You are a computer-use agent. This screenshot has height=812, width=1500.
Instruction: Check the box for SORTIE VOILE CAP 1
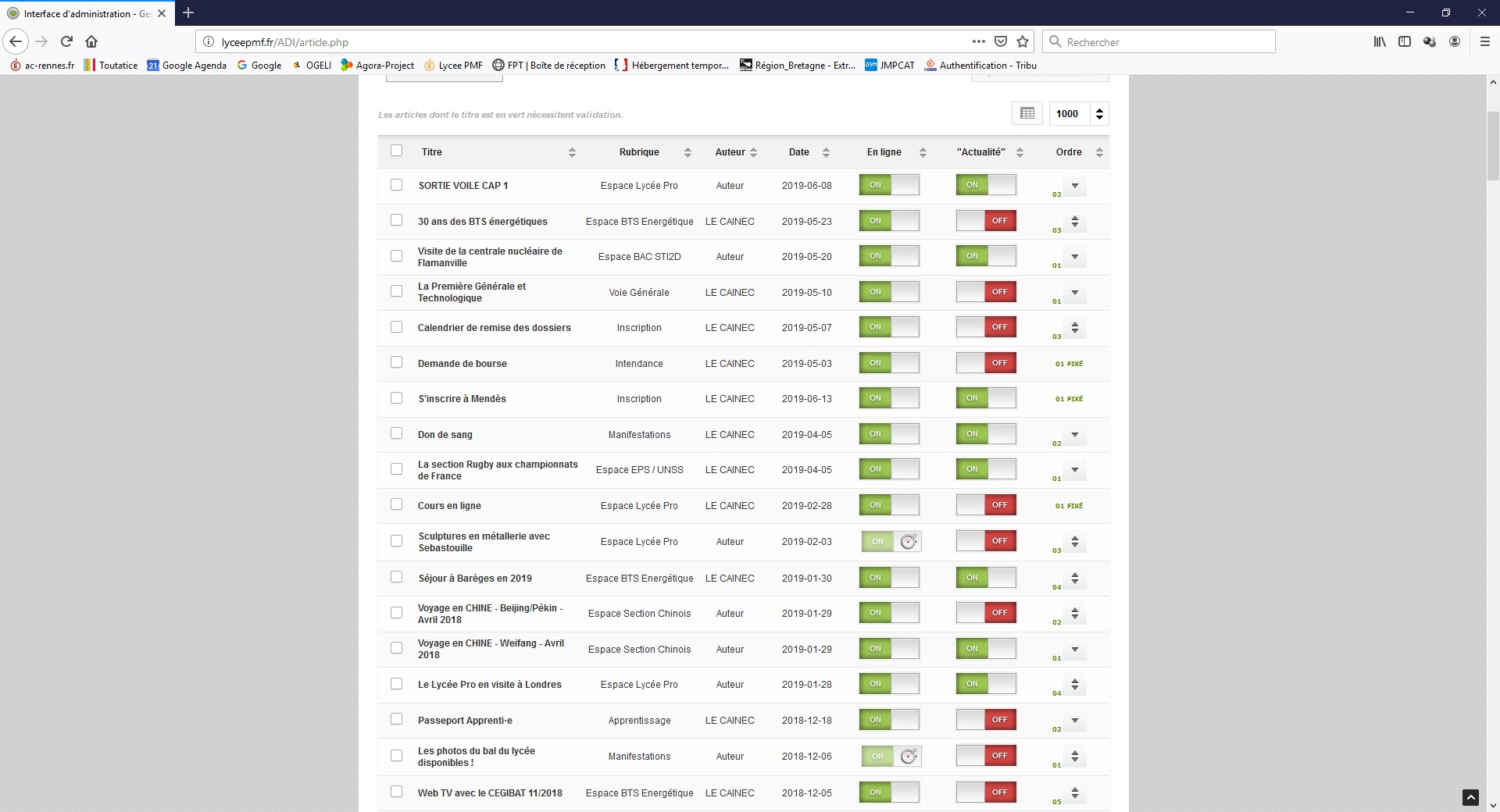(x=397, y=185)
